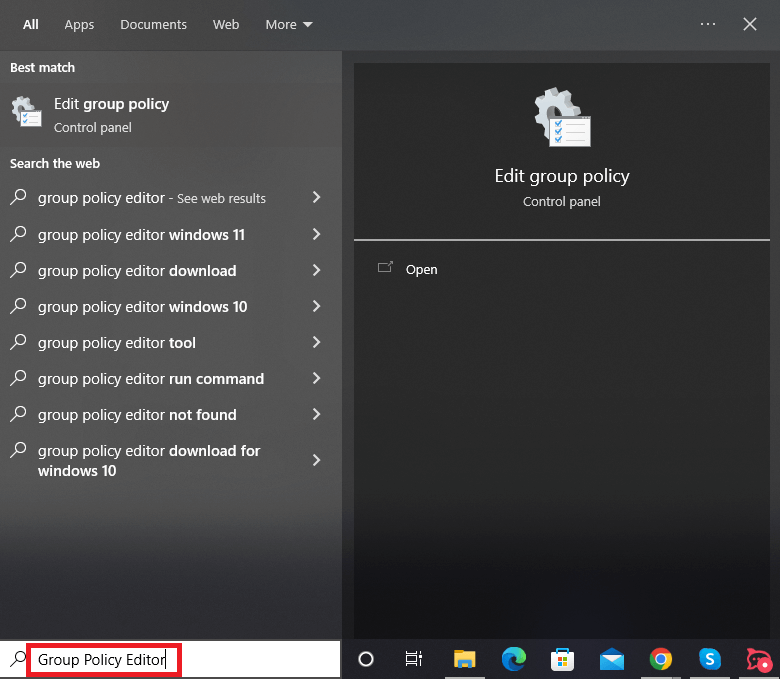The width and height of the screenshot is (780, 679).
Task: Select 'group policy editor - See web results' text
Action: (x=152, y=198)
